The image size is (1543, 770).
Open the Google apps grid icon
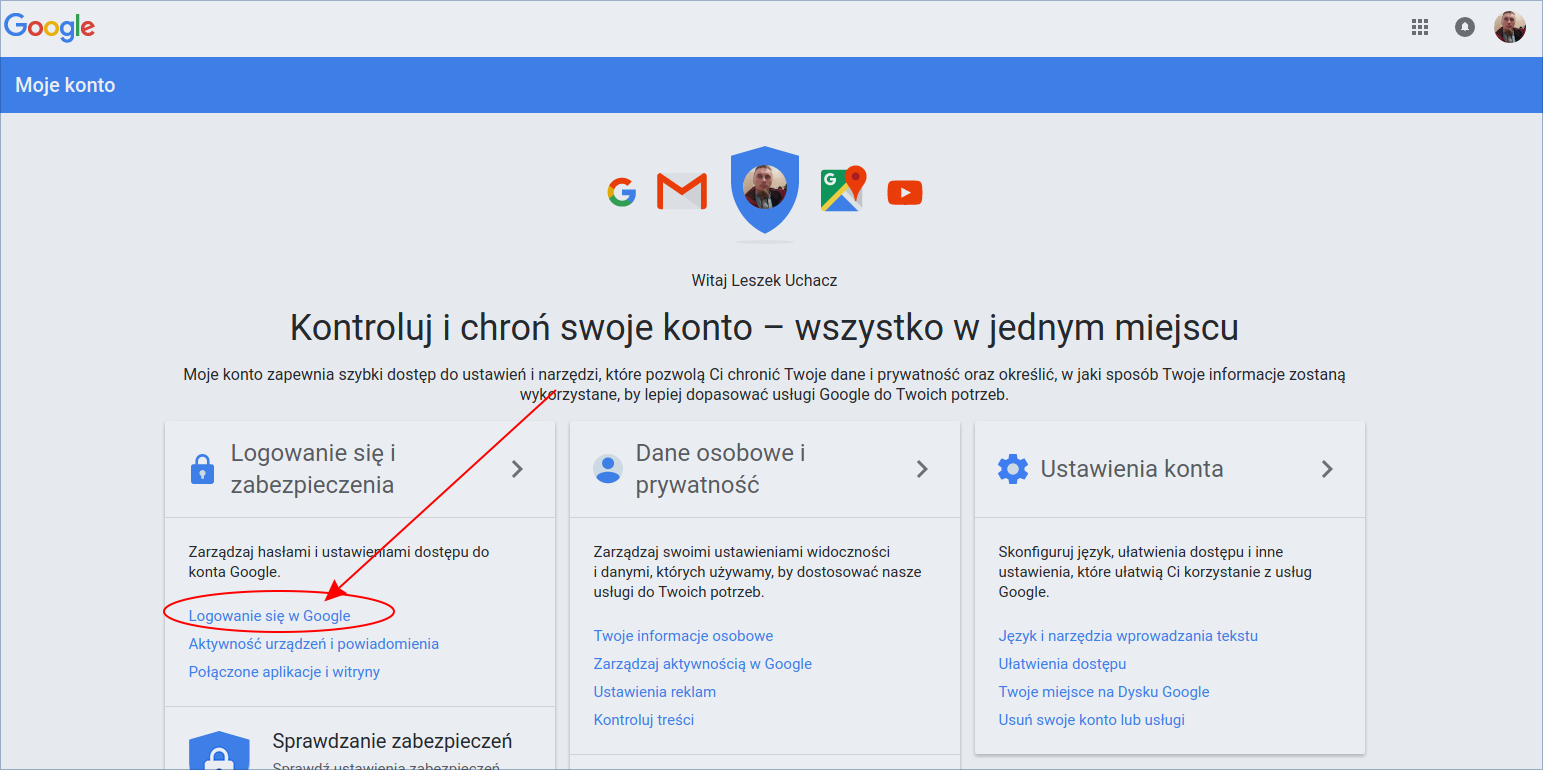click(1420, 28)
